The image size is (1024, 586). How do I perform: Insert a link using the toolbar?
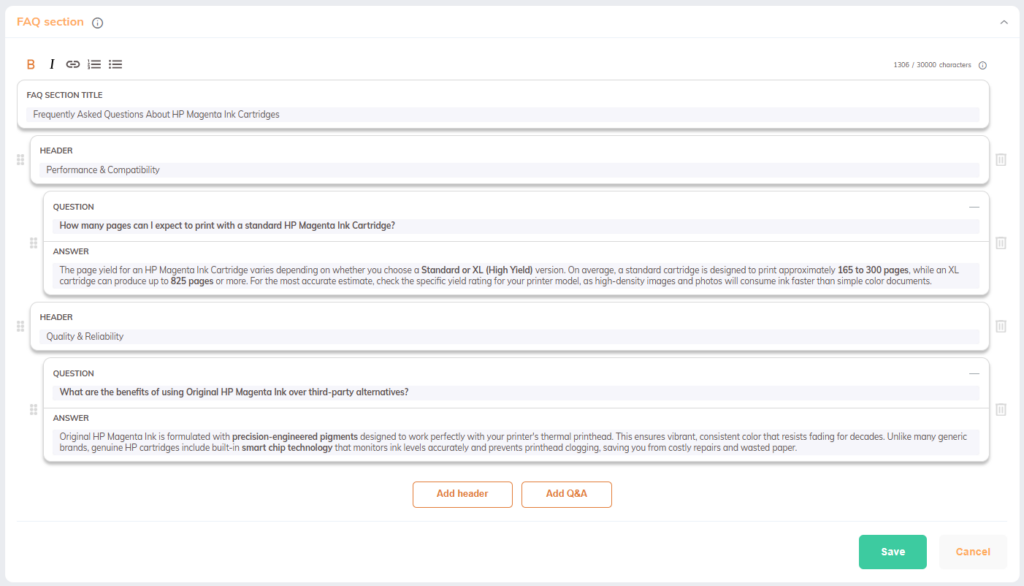pos(73,64)
